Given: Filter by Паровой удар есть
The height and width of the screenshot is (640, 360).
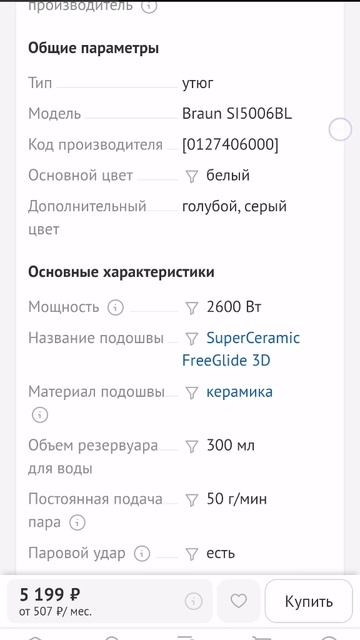Looking at the screenshot, I should (x=191, y=554).
